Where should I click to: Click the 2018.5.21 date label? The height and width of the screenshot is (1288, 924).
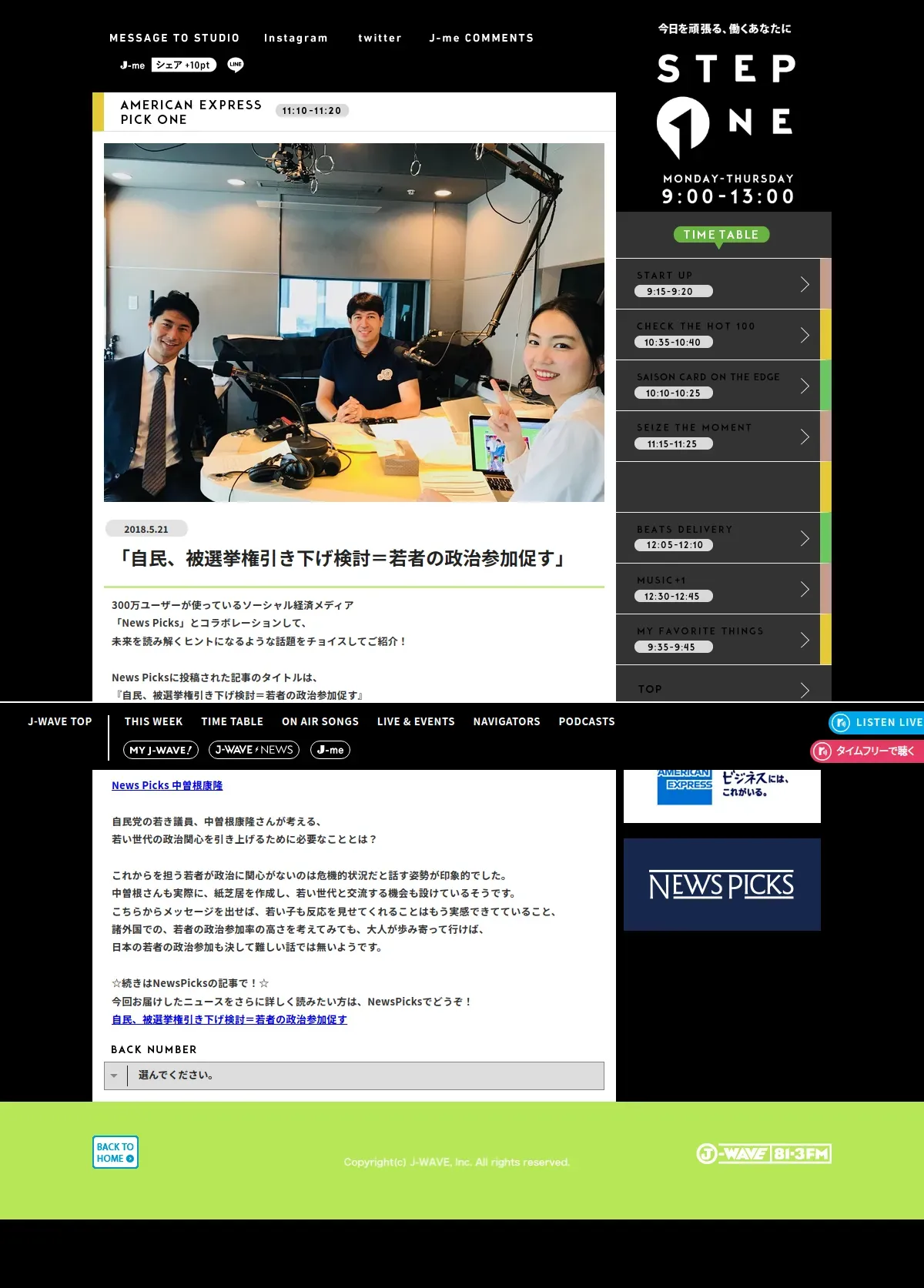(x=146, y=529)
